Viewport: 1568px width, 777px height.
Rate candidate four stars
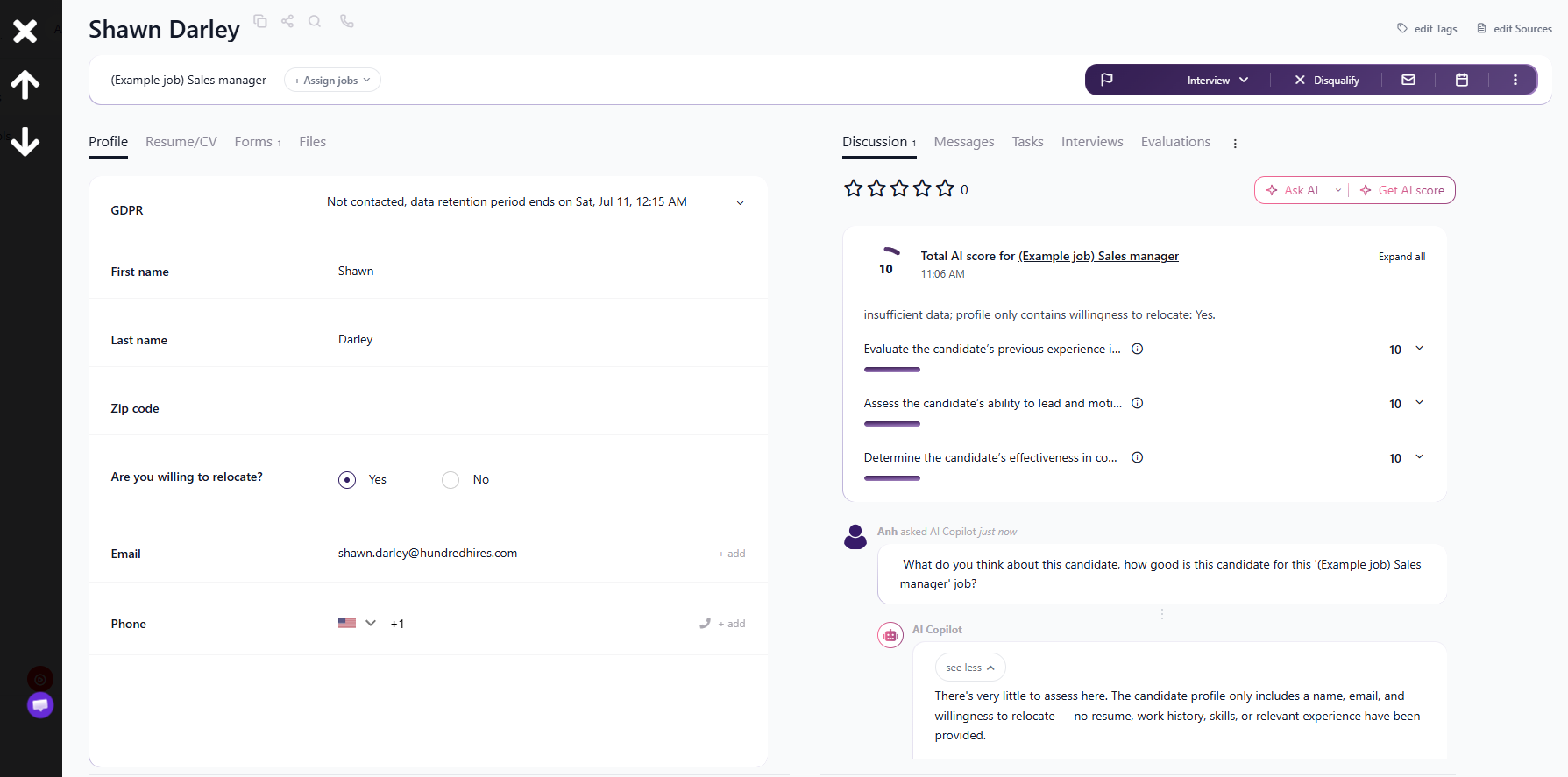click(x=922, y=188)
